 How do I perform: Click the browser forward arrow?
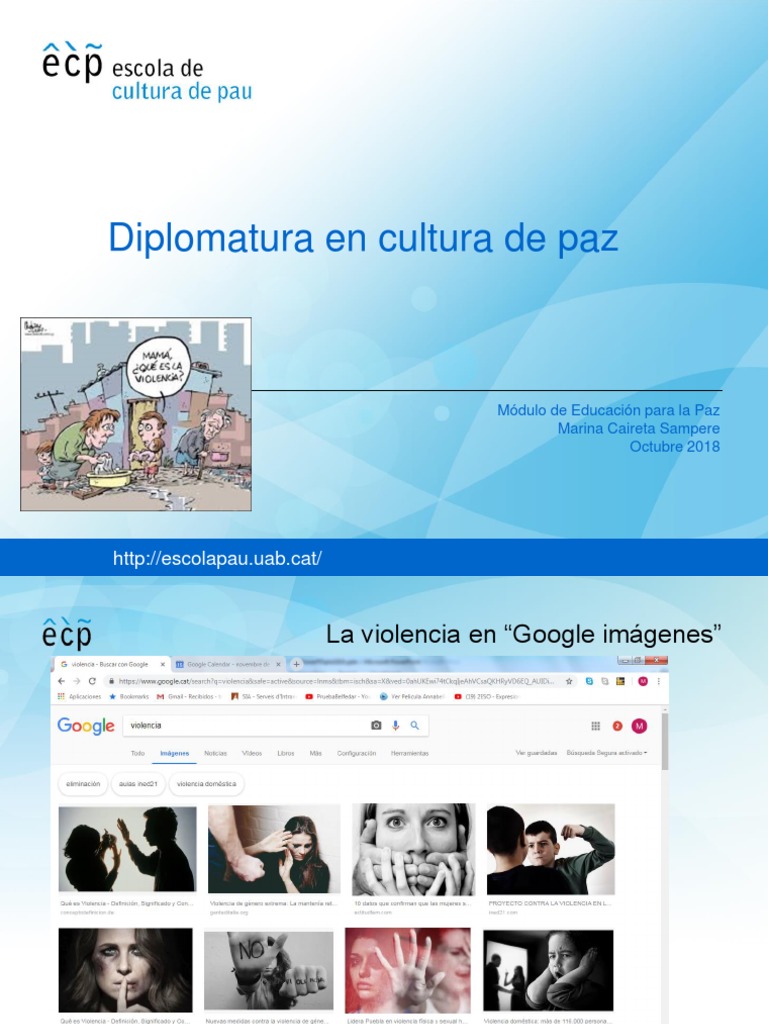click(x=76, y=681)
